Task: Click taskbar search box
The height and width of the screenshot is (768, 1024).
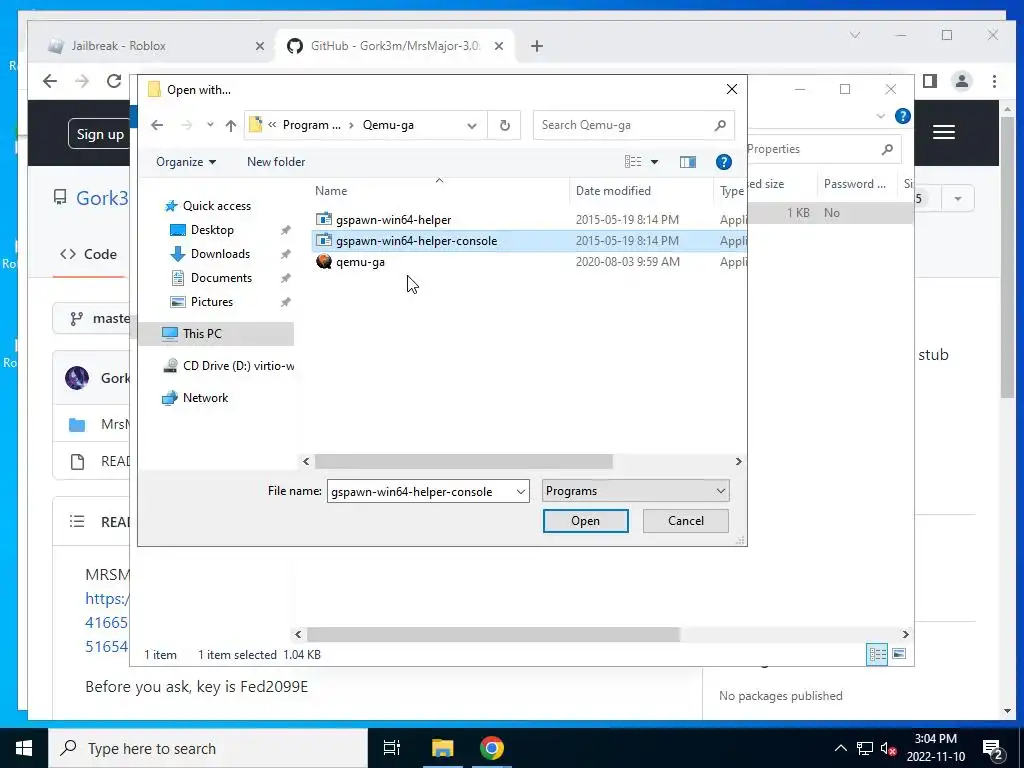Action: [x=208, y=748]
